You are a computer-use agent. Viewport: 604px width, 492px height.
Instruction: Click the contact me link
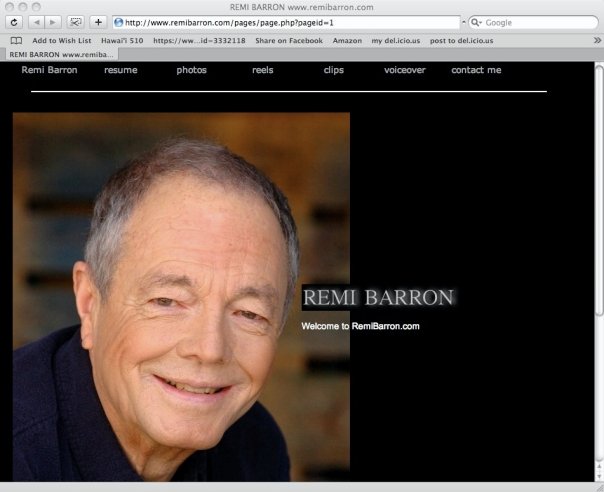coord(476,70)
